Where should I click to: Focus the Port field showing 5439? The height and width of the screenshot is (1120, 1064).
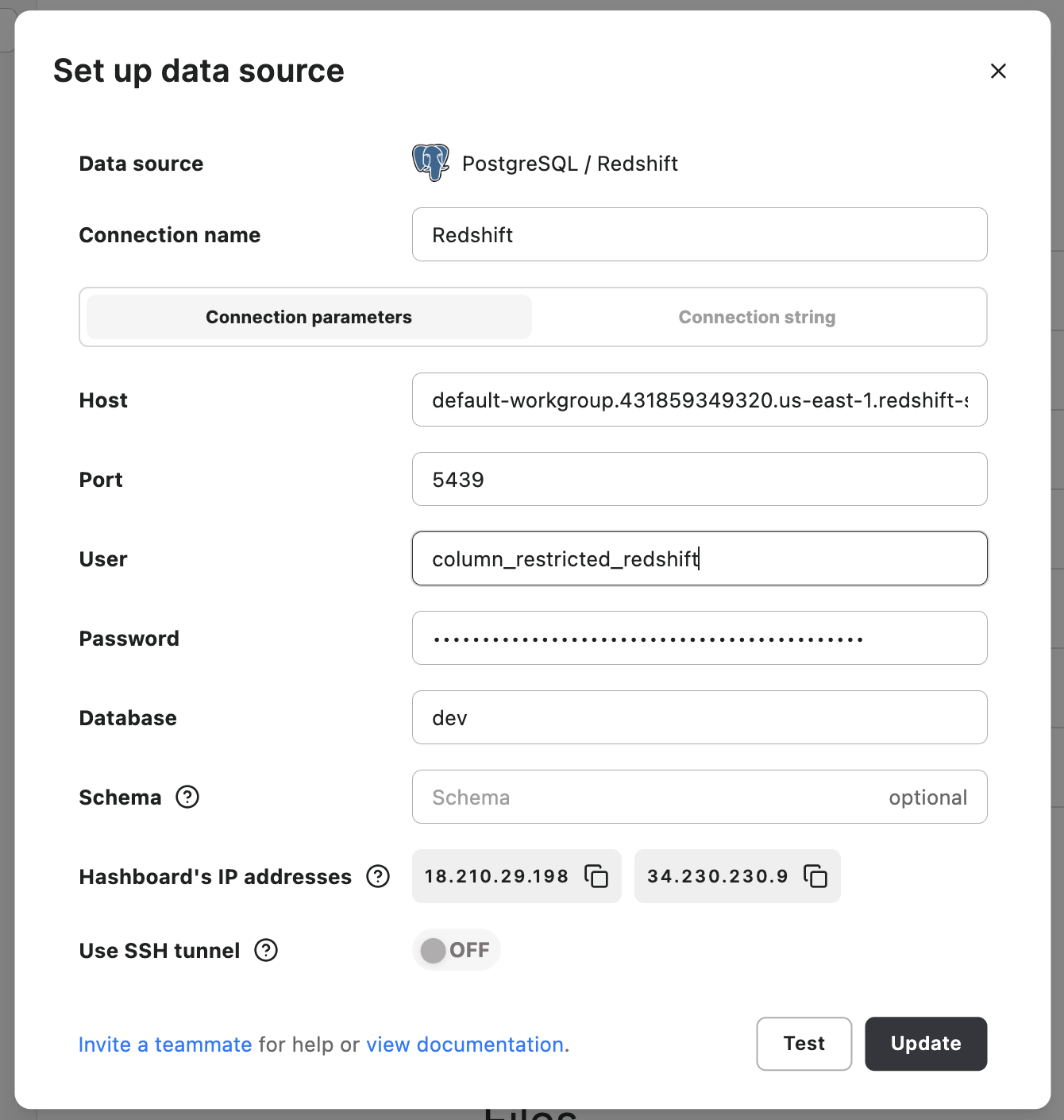coord(700,479)
